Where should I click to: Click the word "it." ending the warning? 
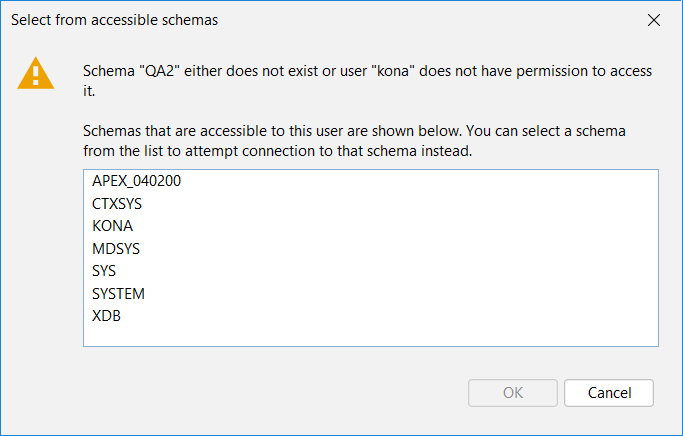[x=89, y=91]
